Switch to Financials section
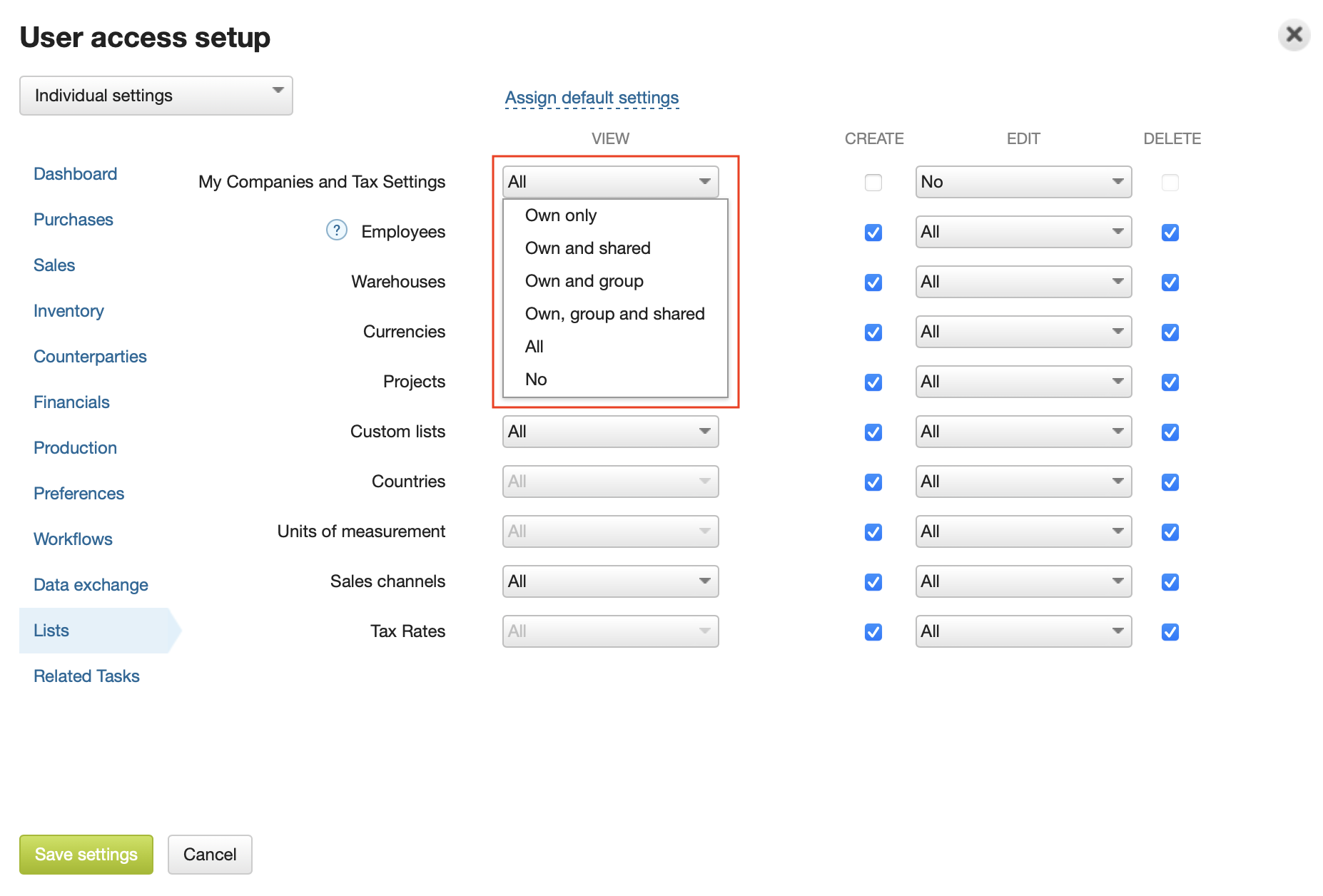 tap(71, 402)
